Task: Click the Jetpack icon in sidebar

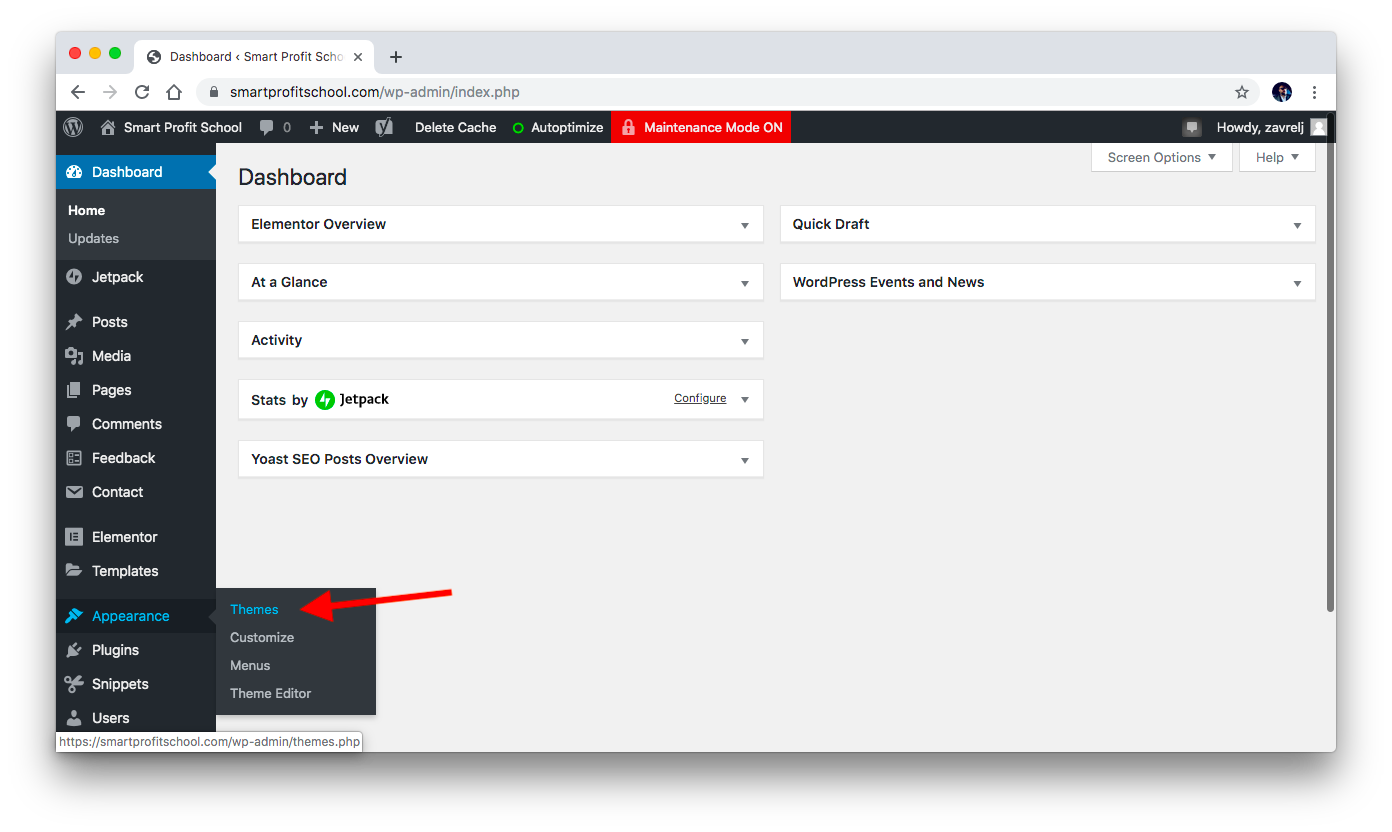Action: 74,277
